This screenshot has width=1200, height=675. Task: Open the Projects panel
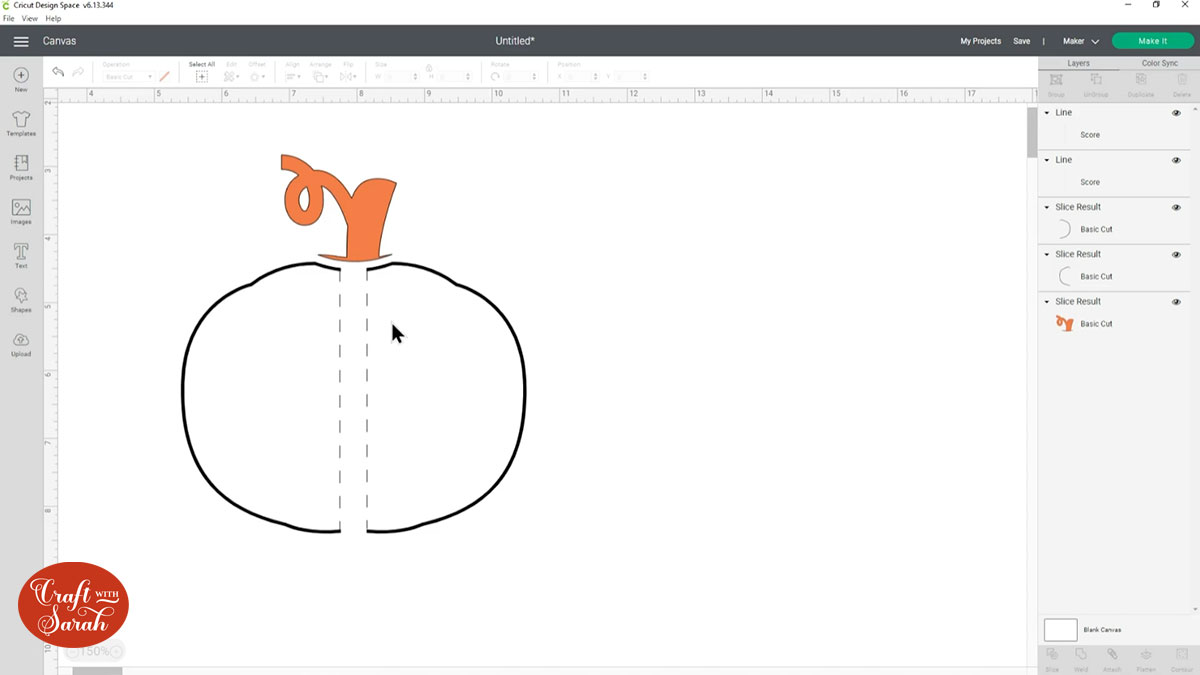(x=21, y=167)
